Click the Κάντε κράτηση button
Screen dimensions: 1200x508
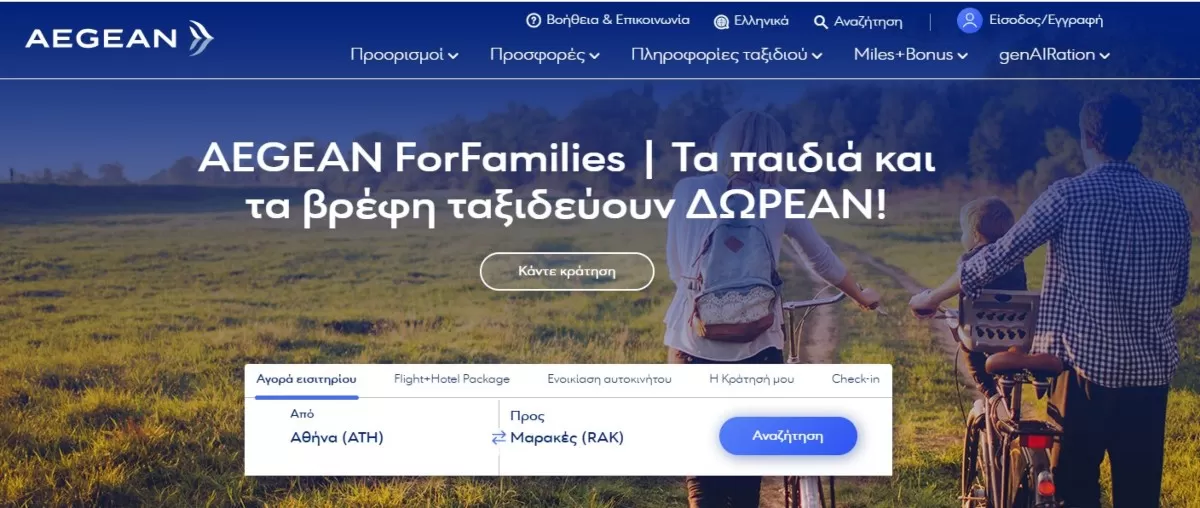pos(567,271)
